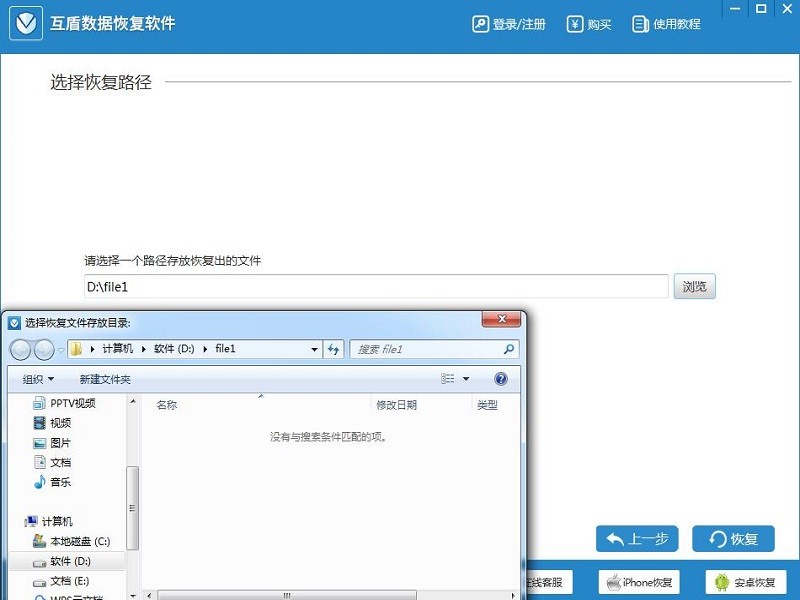Minimize the main application window

pyautogui.click(x=735, y=8)
